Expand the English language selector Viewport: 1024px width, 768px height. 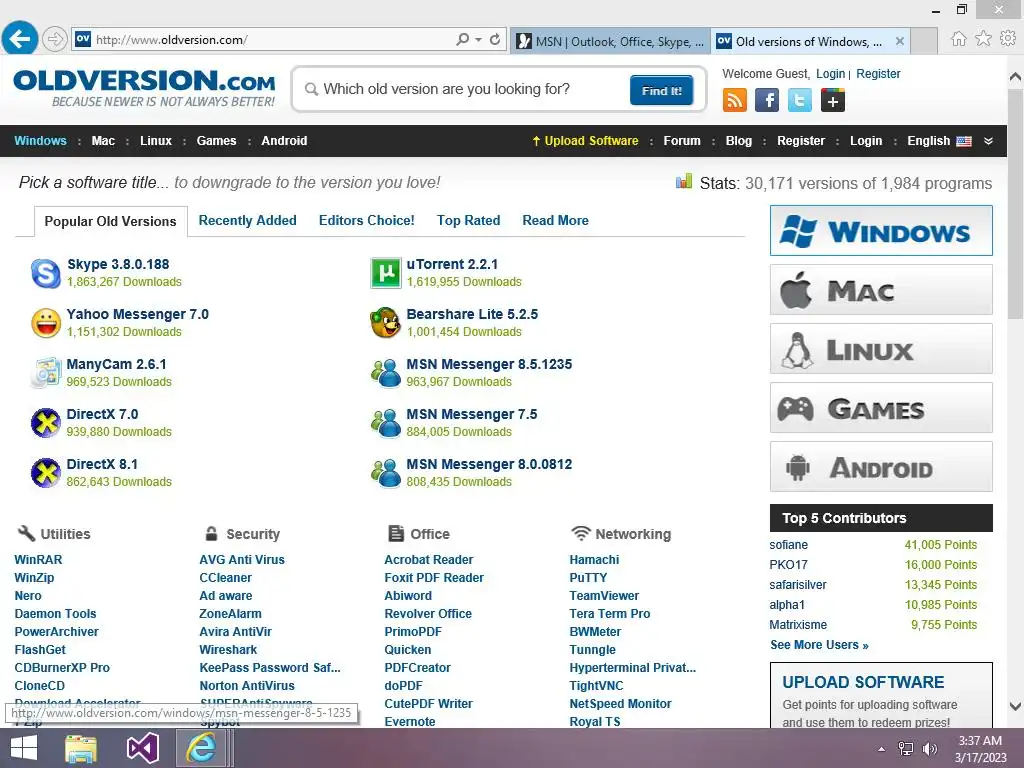tap(939, 141)
